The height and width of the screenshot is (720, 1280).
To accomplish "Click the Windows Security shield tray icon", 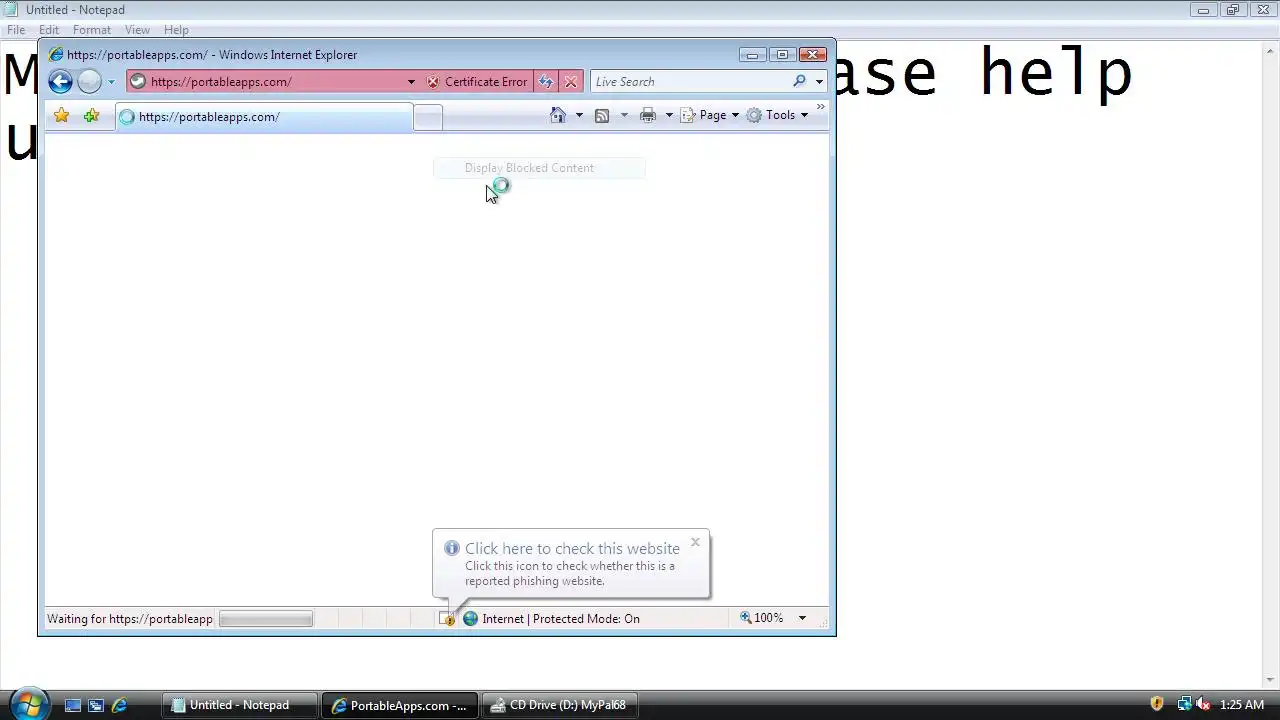I will 1157,705.
